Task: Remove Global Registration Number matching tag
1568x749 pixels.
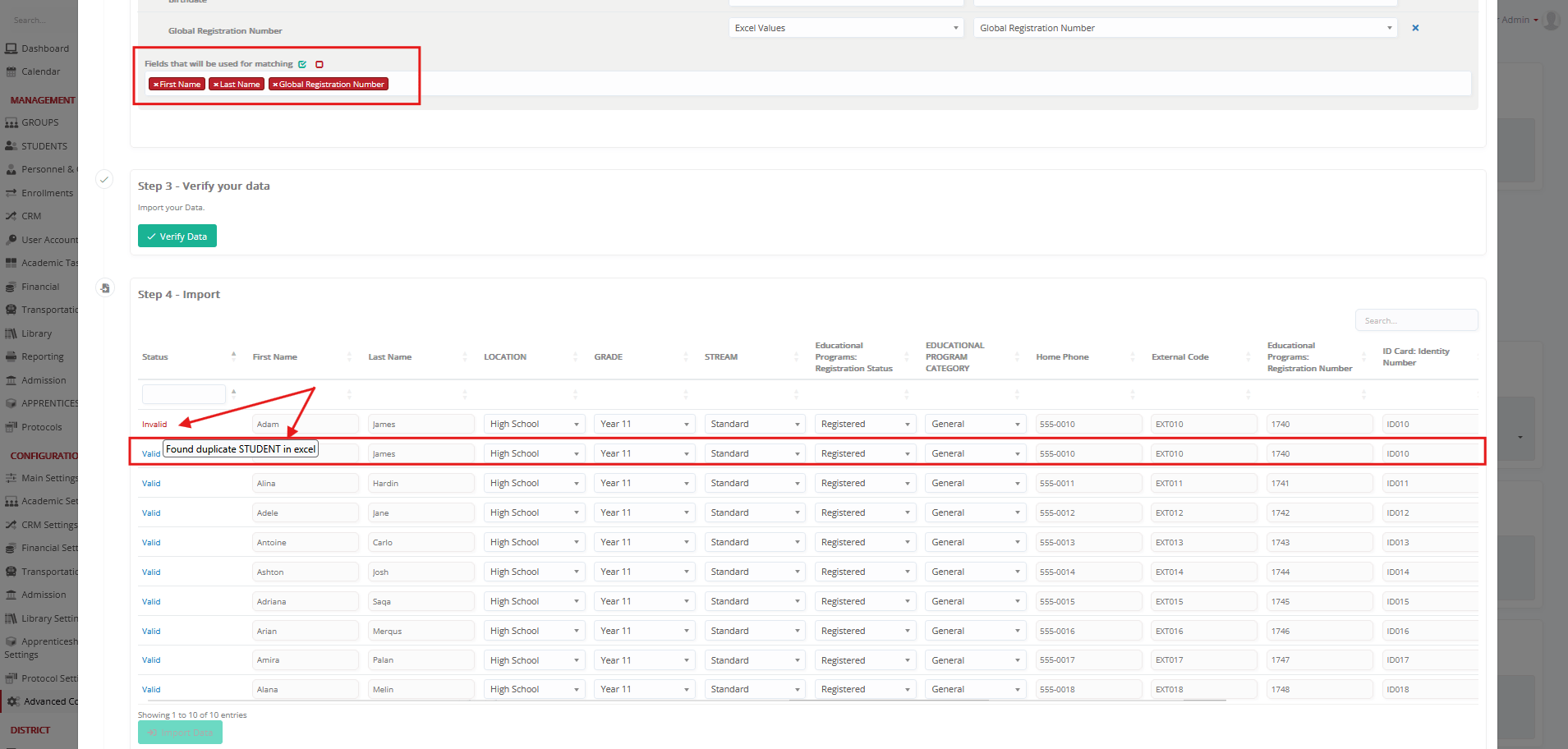Action: pos(275,85)
